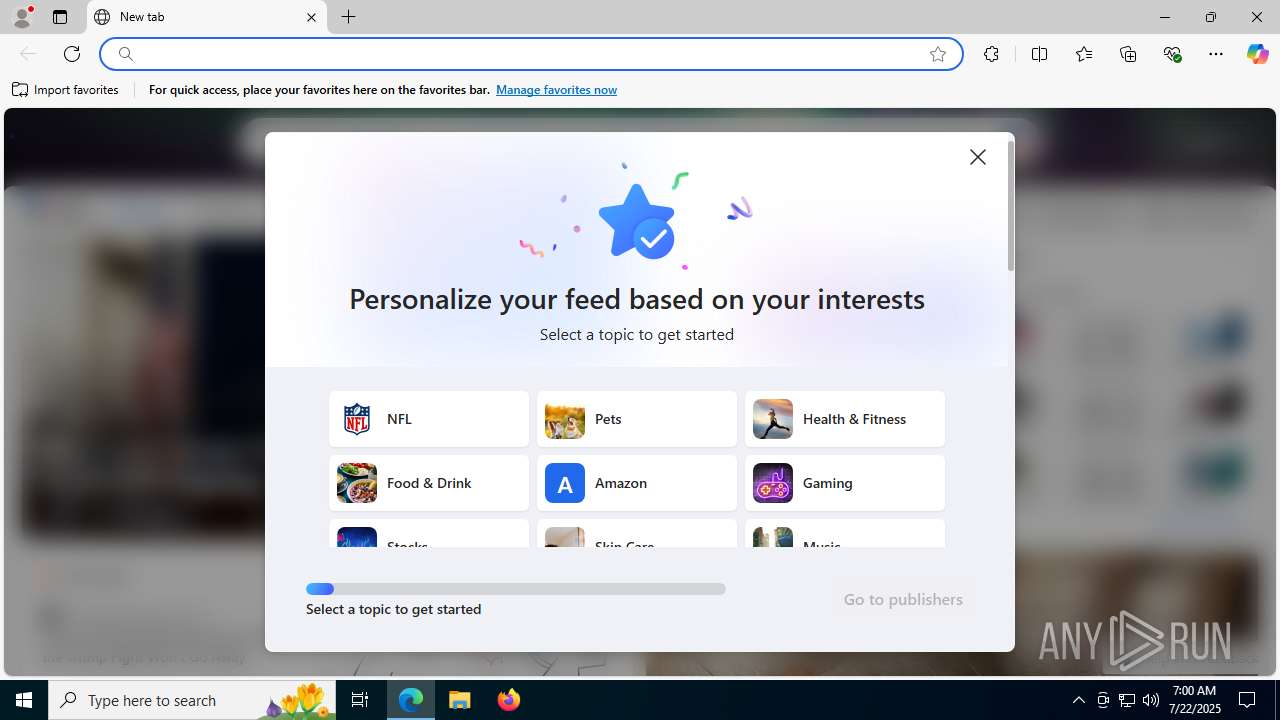This screenshot has width=1280, height=720.
Task: Select the NFL topic
Action: click(x=429, y=419)
